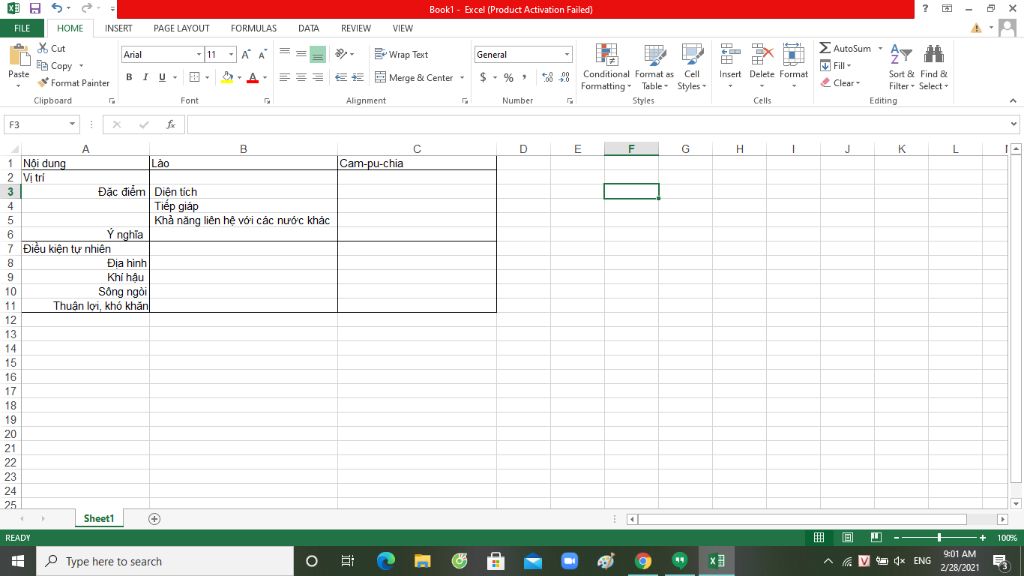Apply fill color bucket icon
The image size is (1024, 576).
tap(227, 77)
